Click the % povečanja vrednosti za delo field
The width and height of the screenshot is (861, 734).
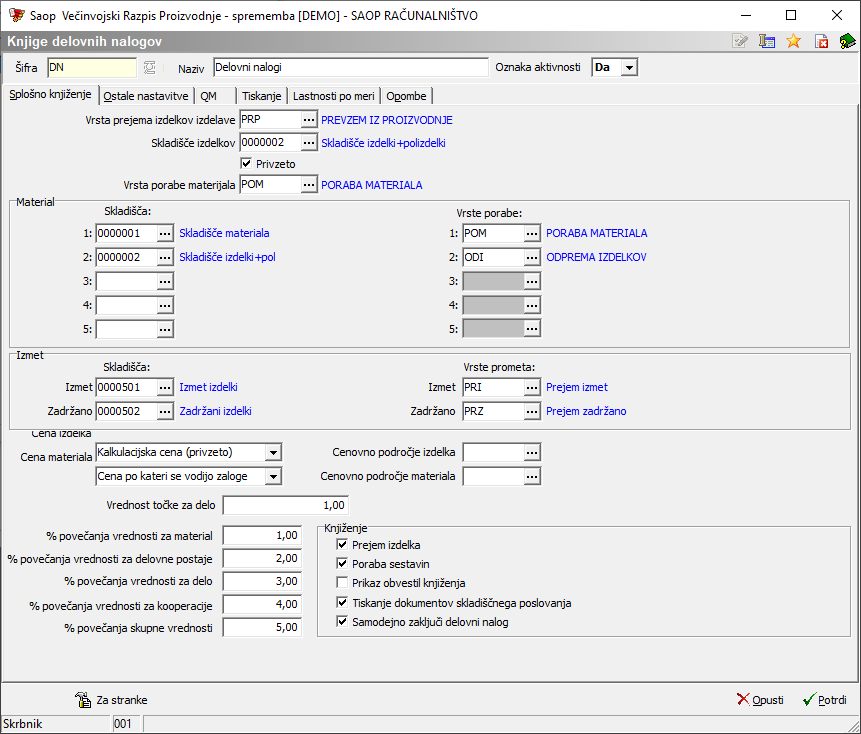pyautogui.click(x=262, y=581)
